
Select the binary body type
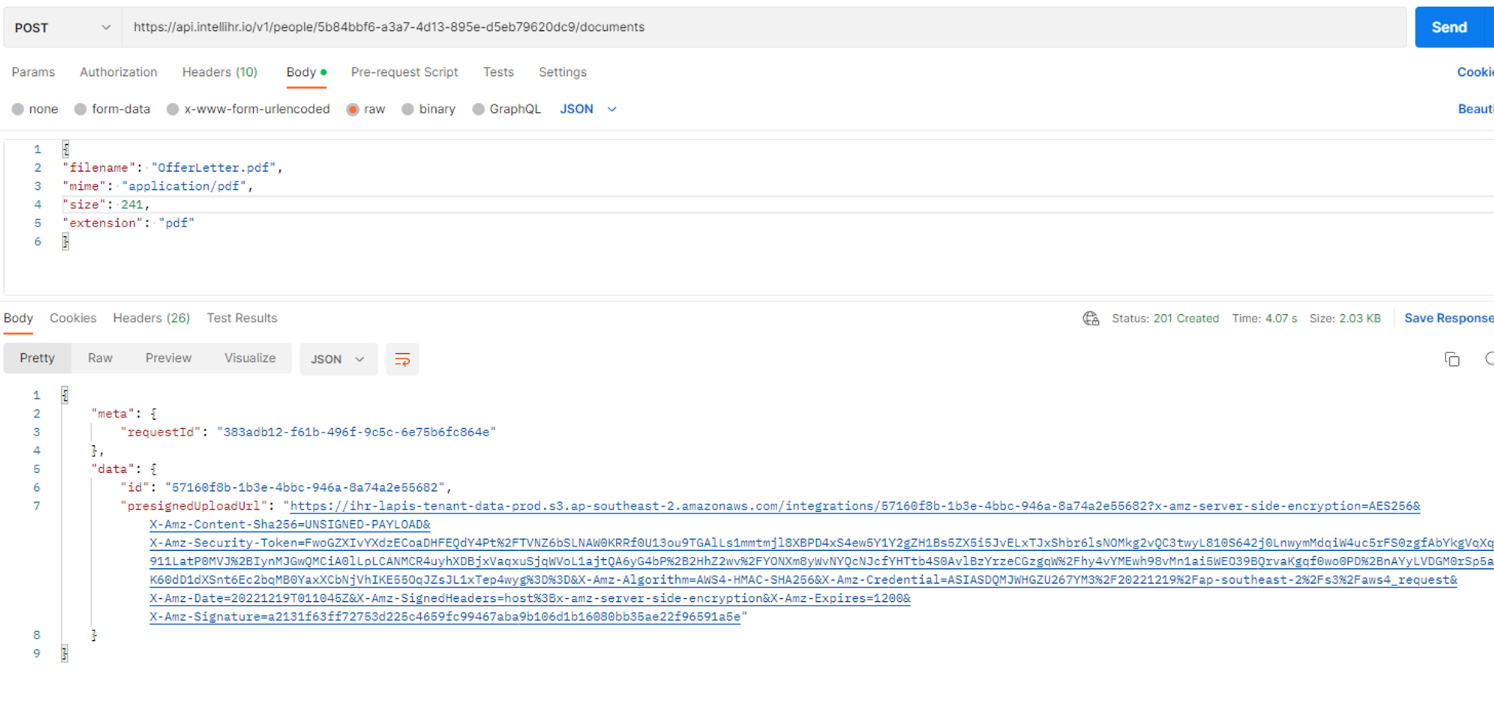pyautogui.click(x=428, y=109)
